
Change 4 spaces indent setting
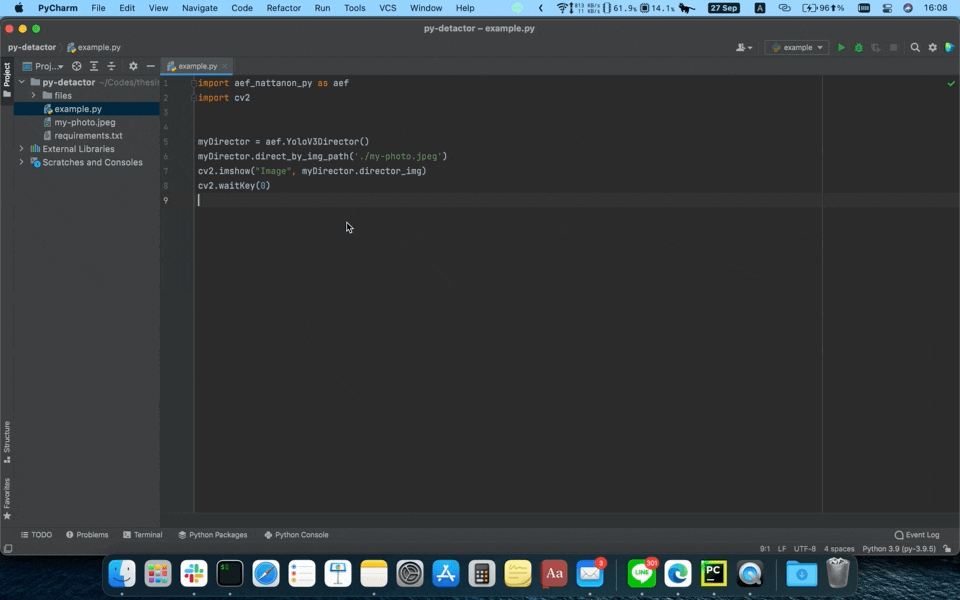click(x=839, y=549)
